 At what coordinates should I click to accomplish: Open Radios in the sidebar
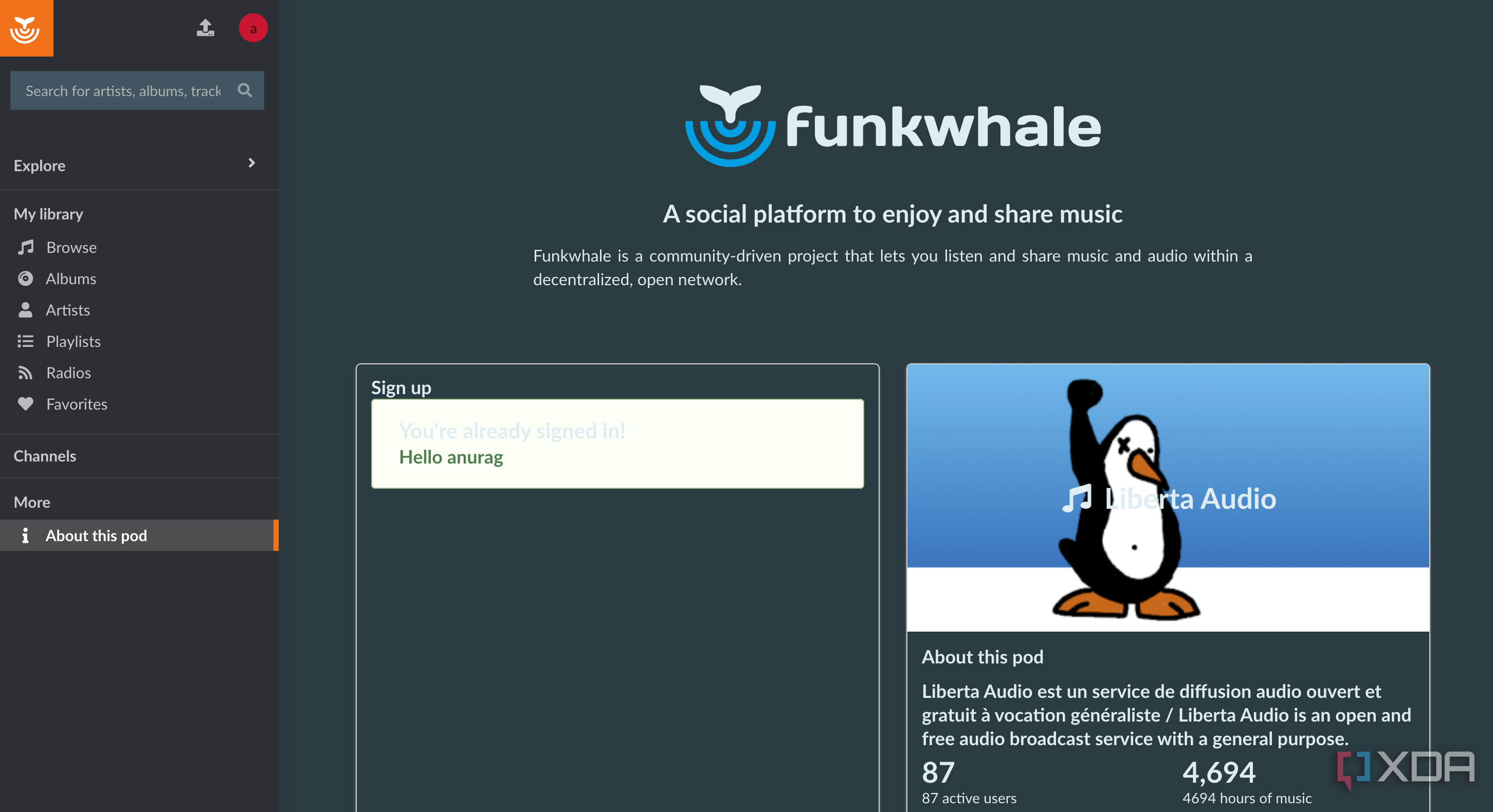pyautogui.click(x=68, y=373)
